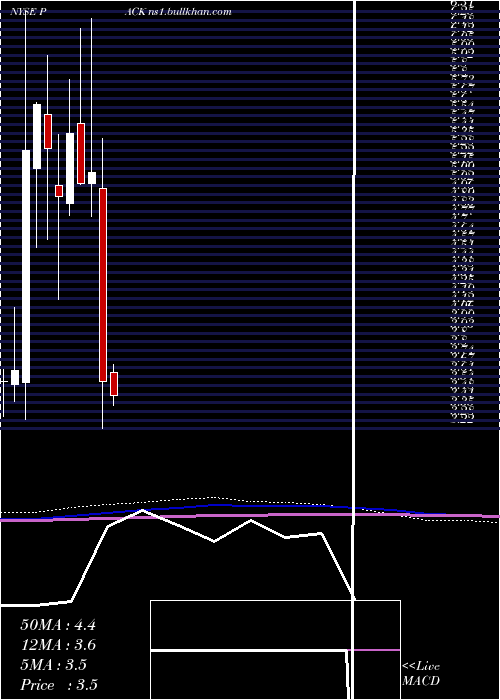This screenshot has height=700, width=500.
Task: Click the NYSE exchange label
Action: click(23, 12)
